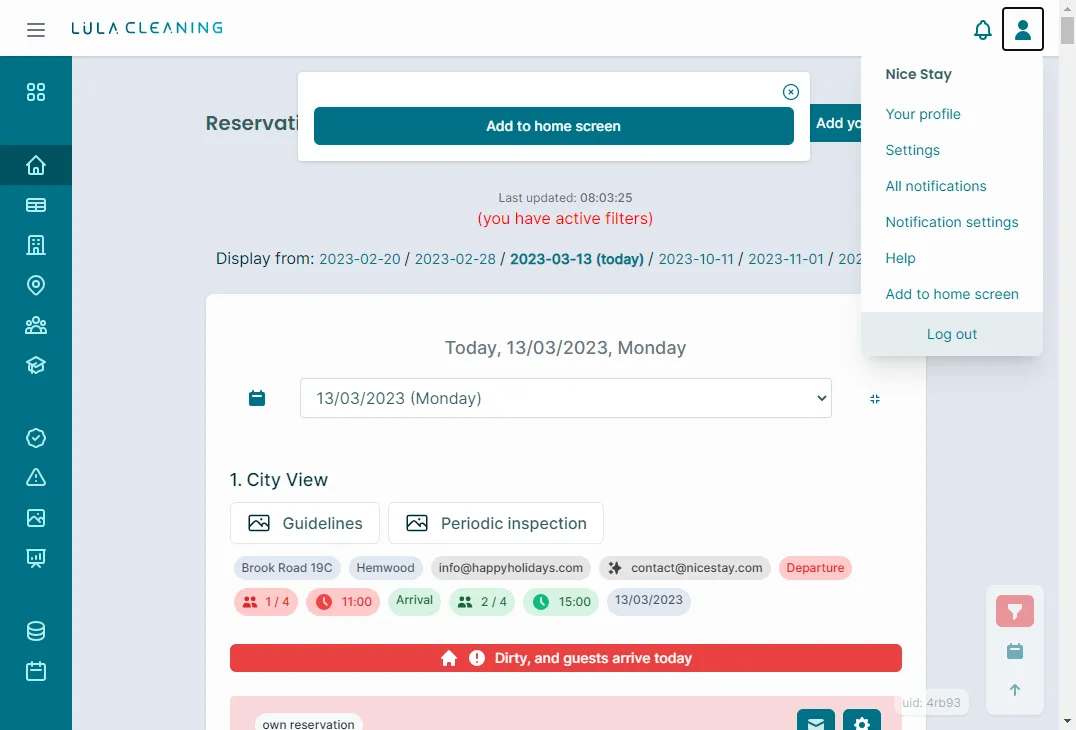The height and width of the screenshot is (730, 1076).
Task: Click the contact@nicestay.com tag
Action: (x=685, y=567)
